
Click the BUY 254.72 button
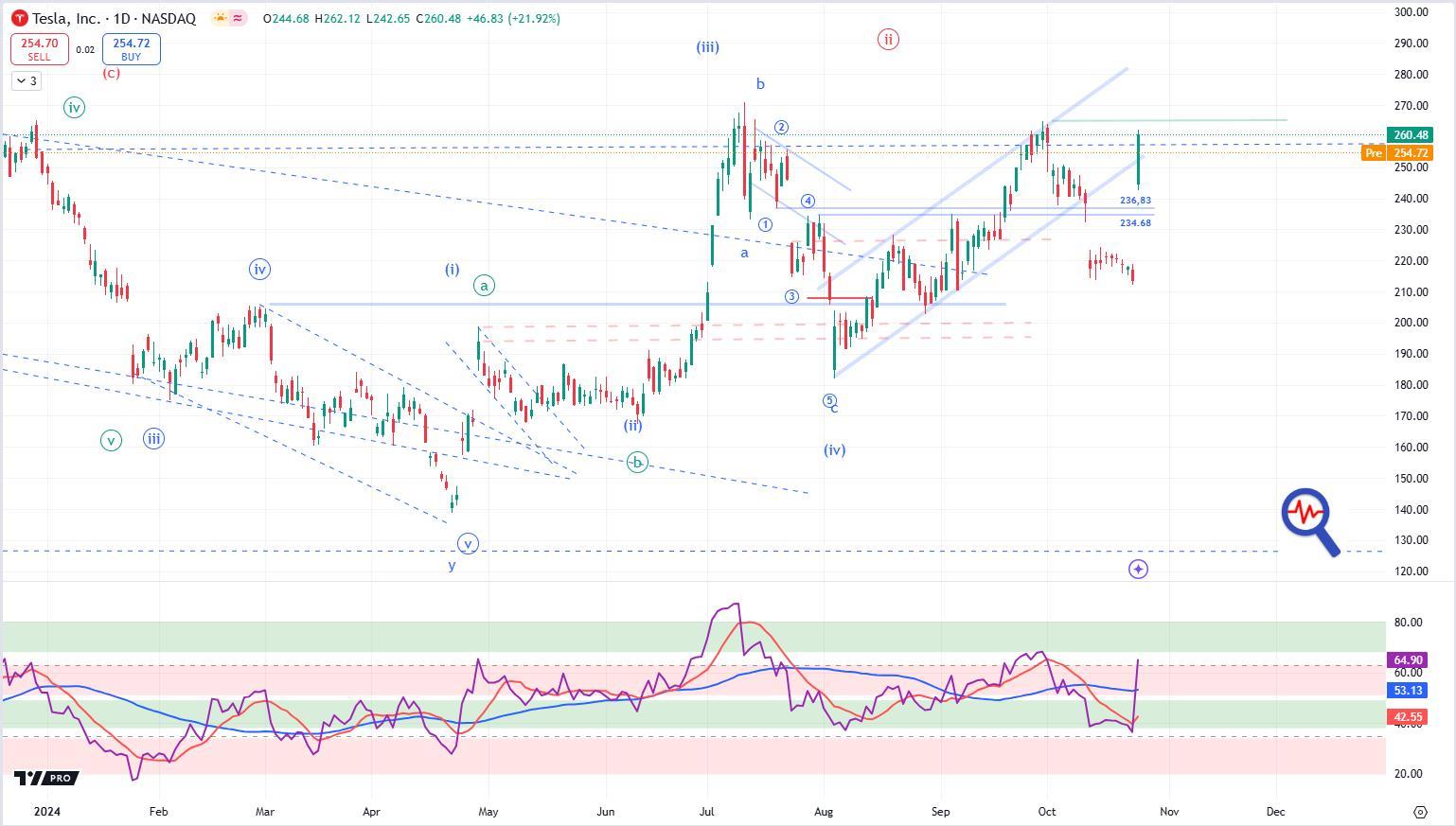point(131,49)
